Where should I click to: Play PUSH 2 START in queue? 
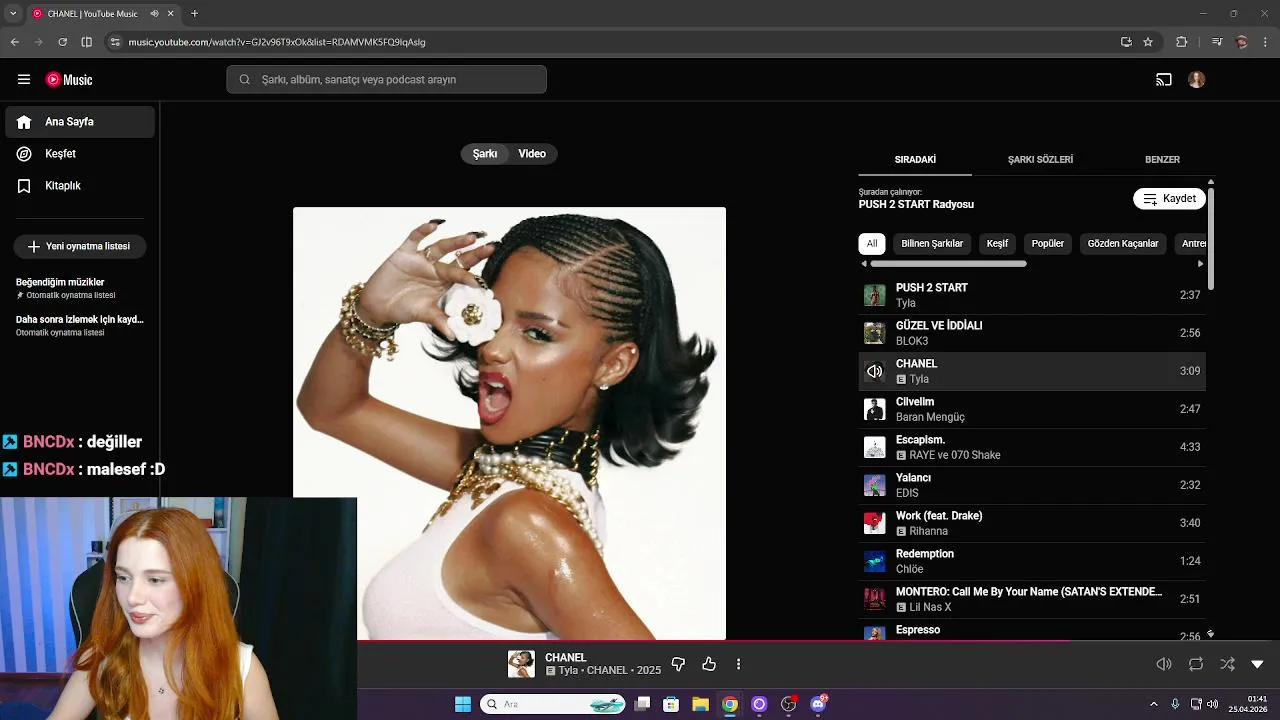point(1032,295)
